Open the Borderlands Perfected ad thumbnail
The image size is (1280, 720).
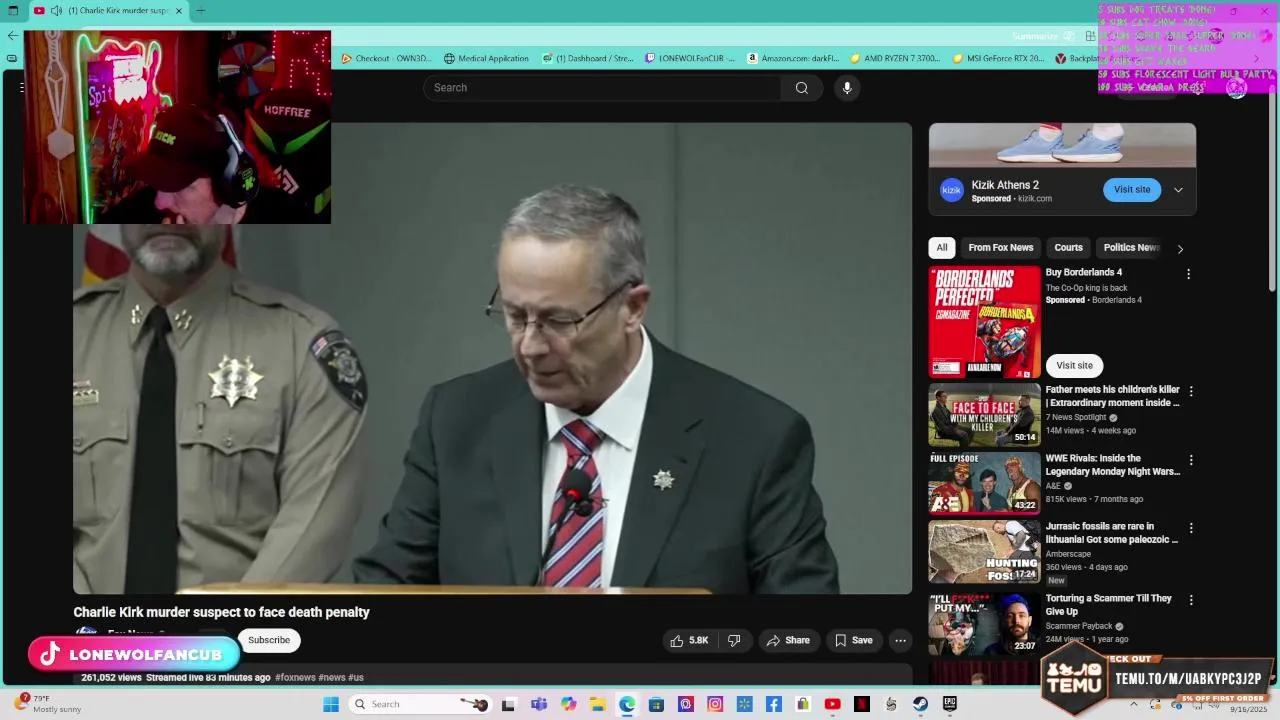point(984,321)
